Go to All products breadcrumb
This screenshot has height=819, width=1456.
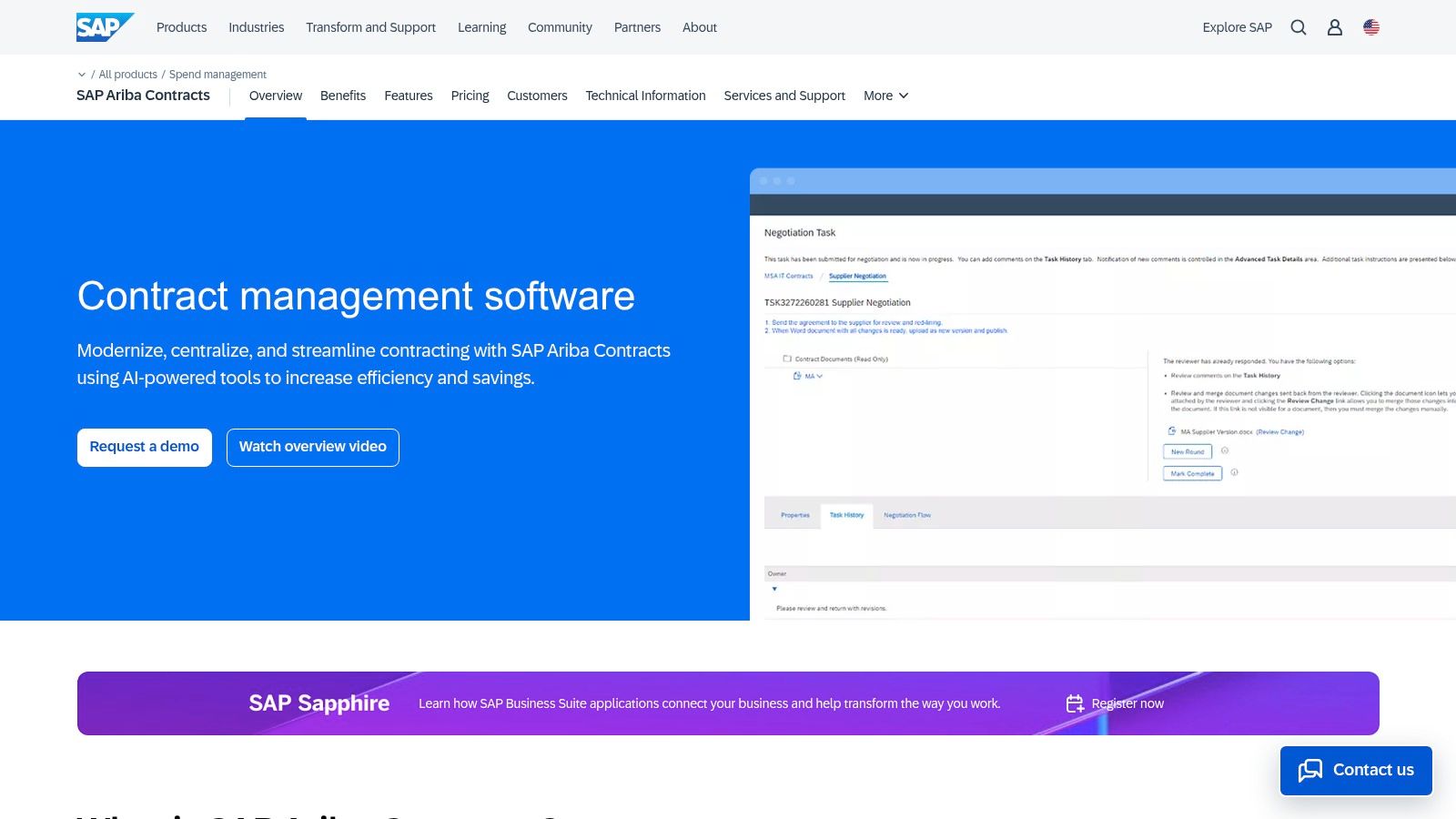127,75
